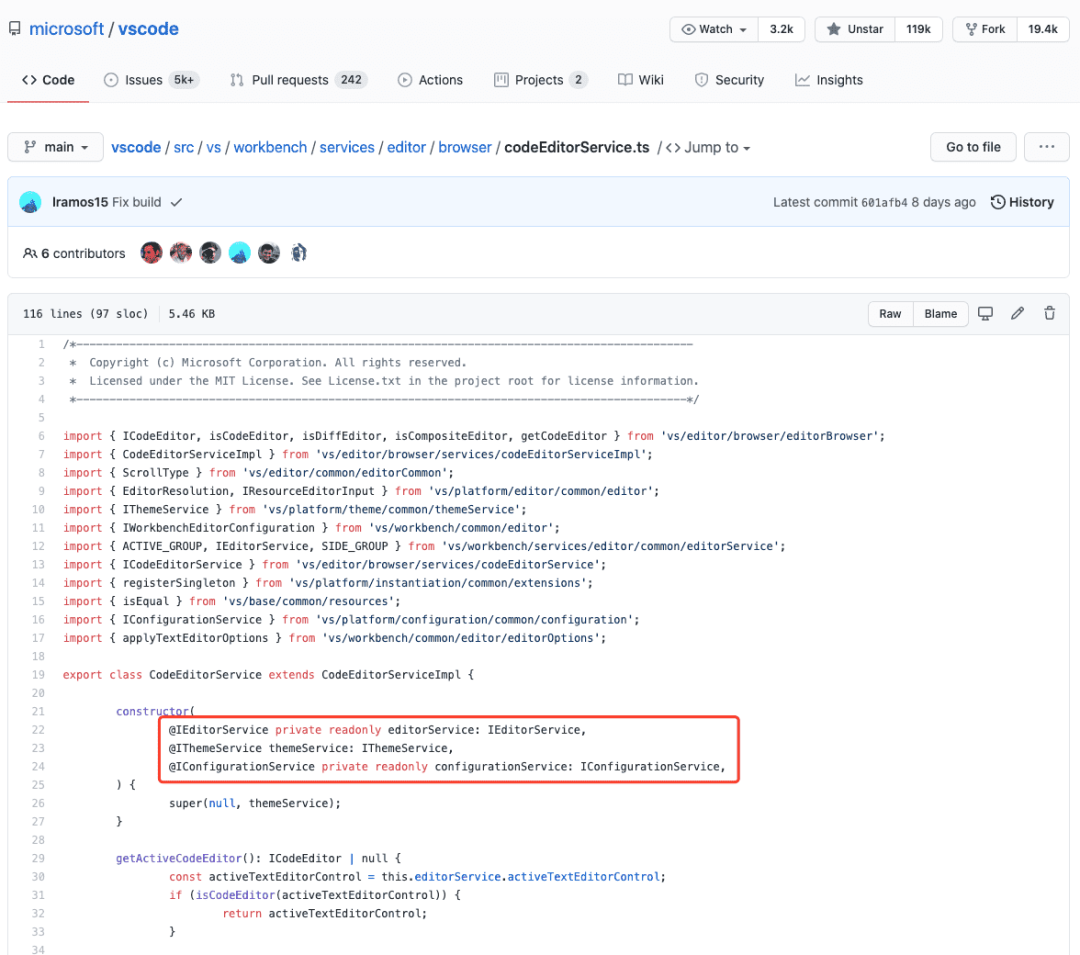Click the first contributor avatar
Image resolution: width=1080 pixels, height=955 pixels.
coord(151,253)
